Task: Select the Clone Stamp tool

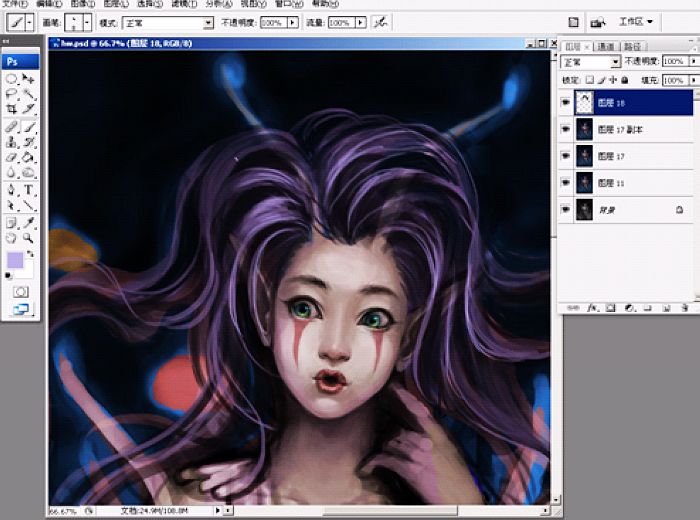Action: pyautogui.click(x=11, y=142)
